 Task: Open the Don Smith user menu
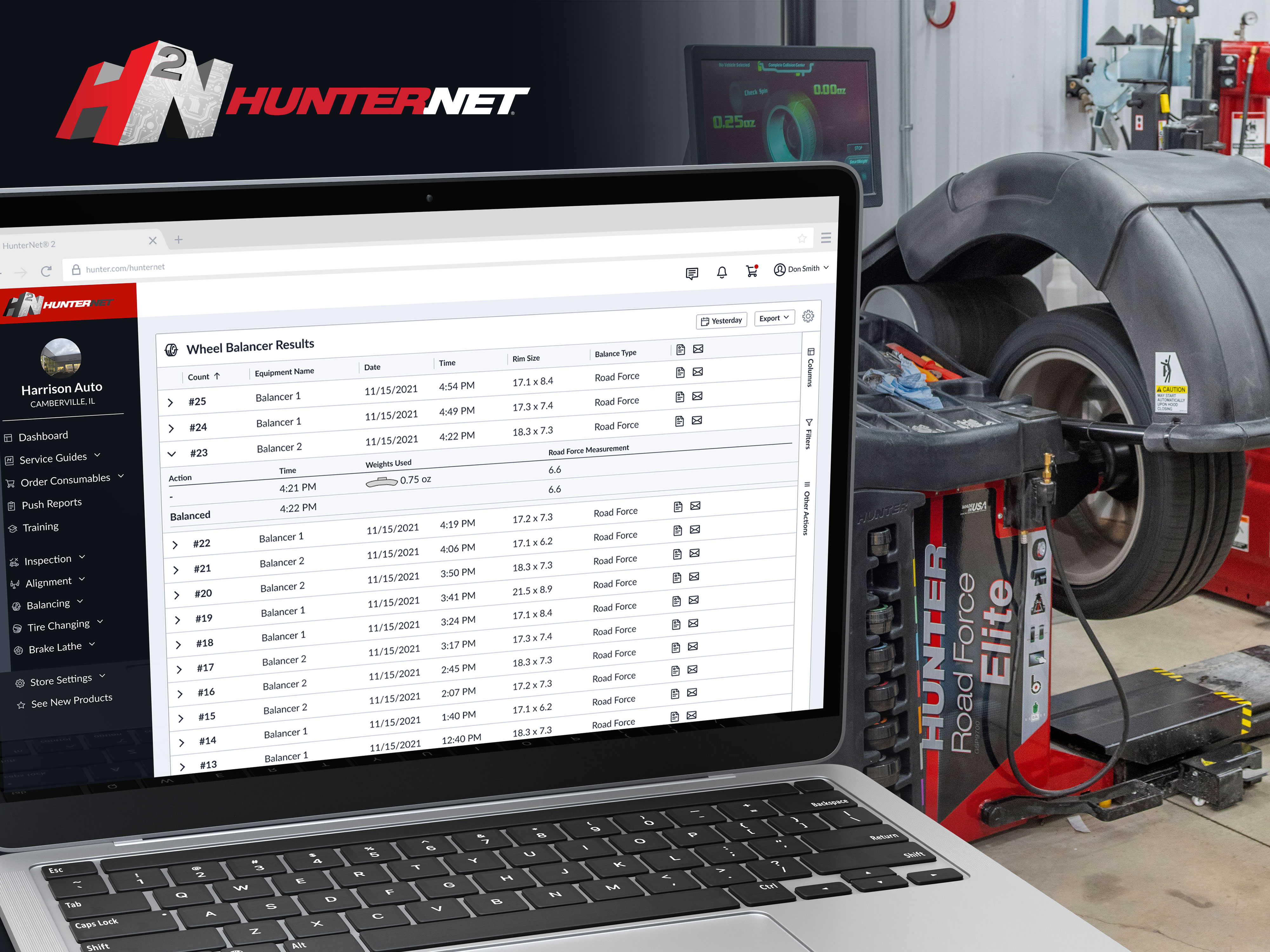pyautogui.click(x=801, y=269)
